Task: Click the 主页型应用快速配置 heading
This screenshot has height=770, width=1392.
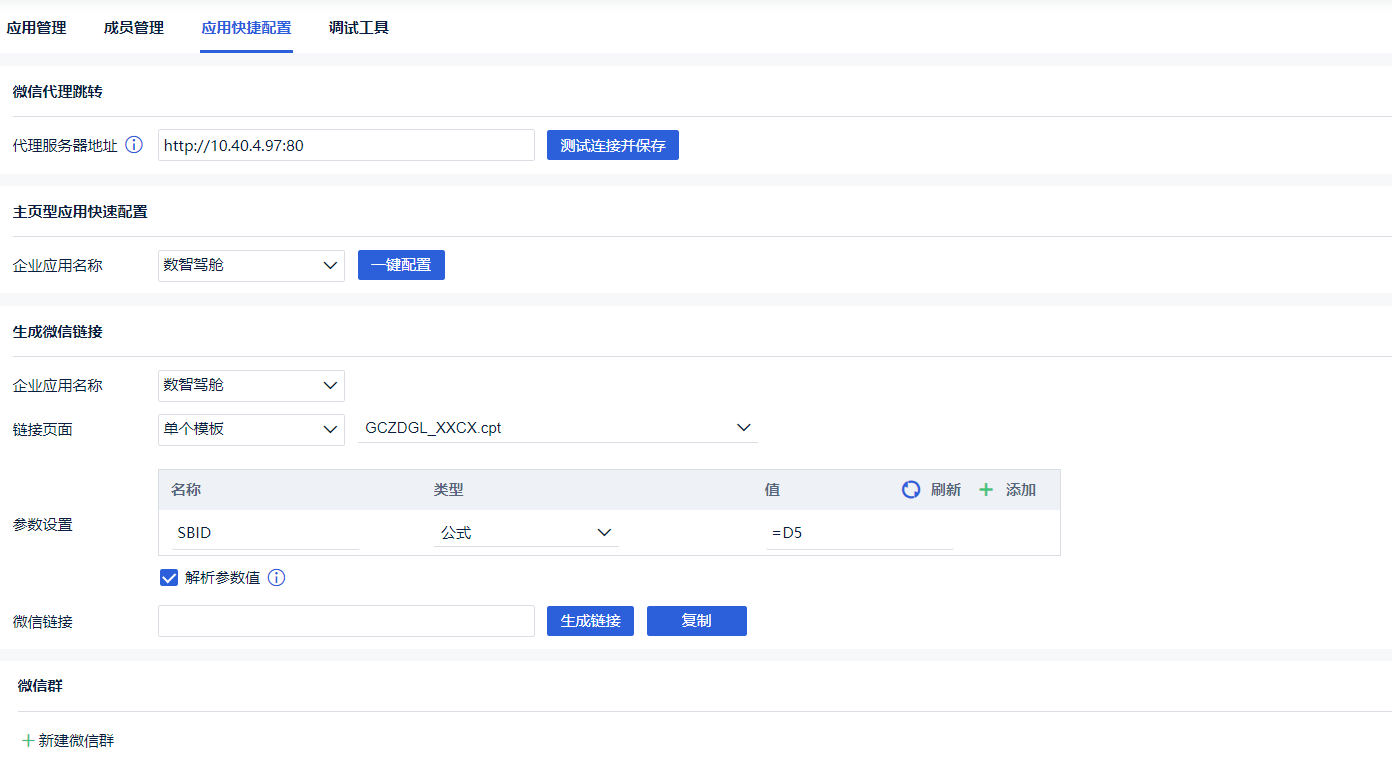Action: (x=80, y=212)
